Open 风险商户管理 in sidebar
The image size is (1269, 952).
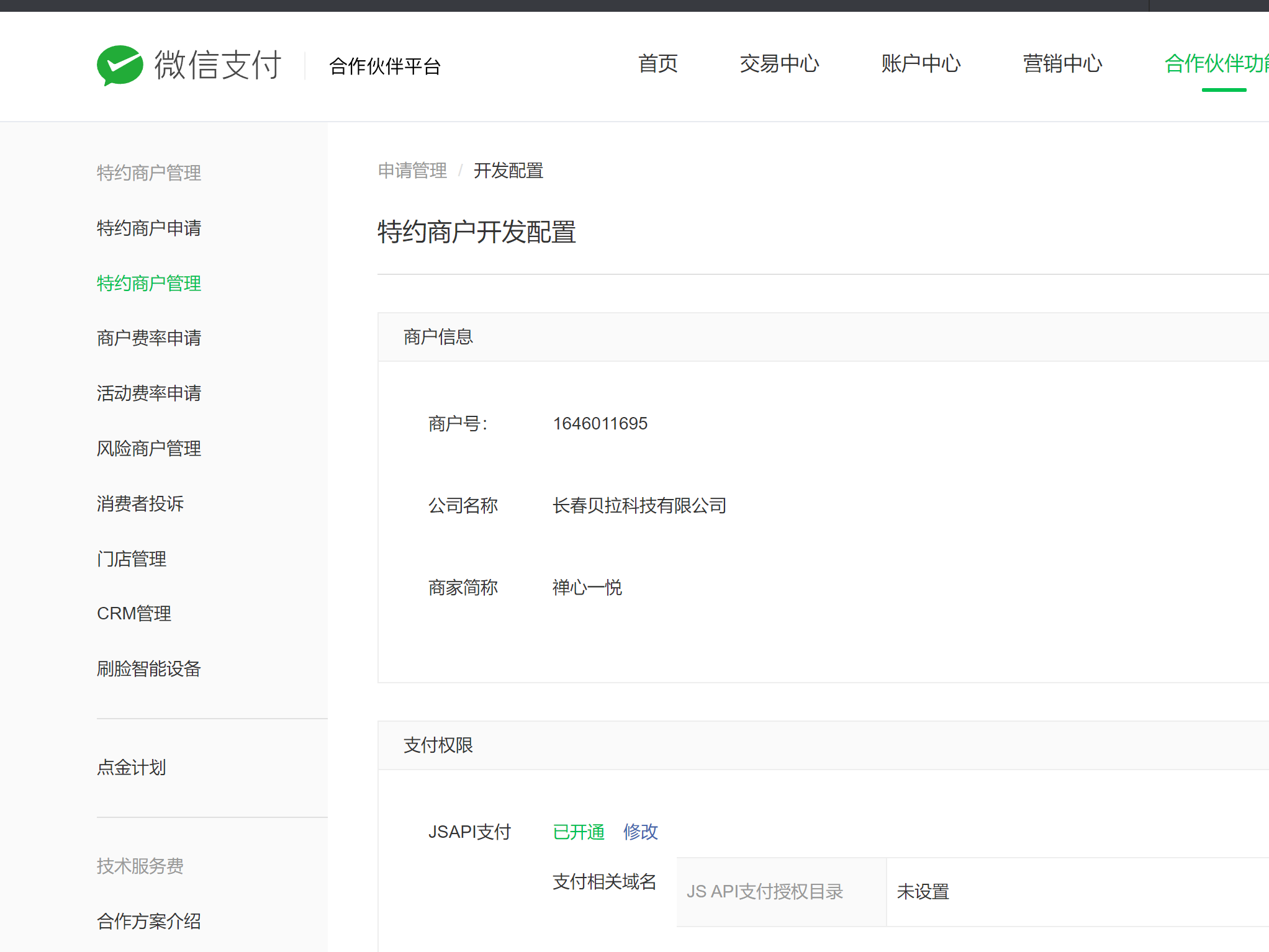click(x=149, y=448)
